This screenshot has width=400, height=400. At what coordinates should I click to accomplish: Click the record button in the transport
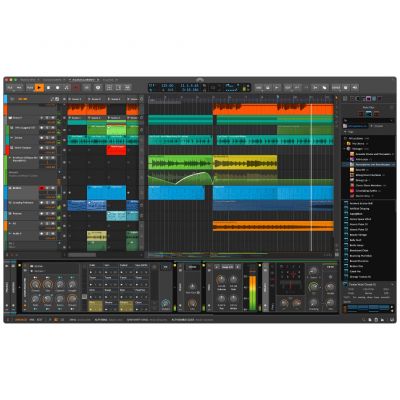point(58,88)
